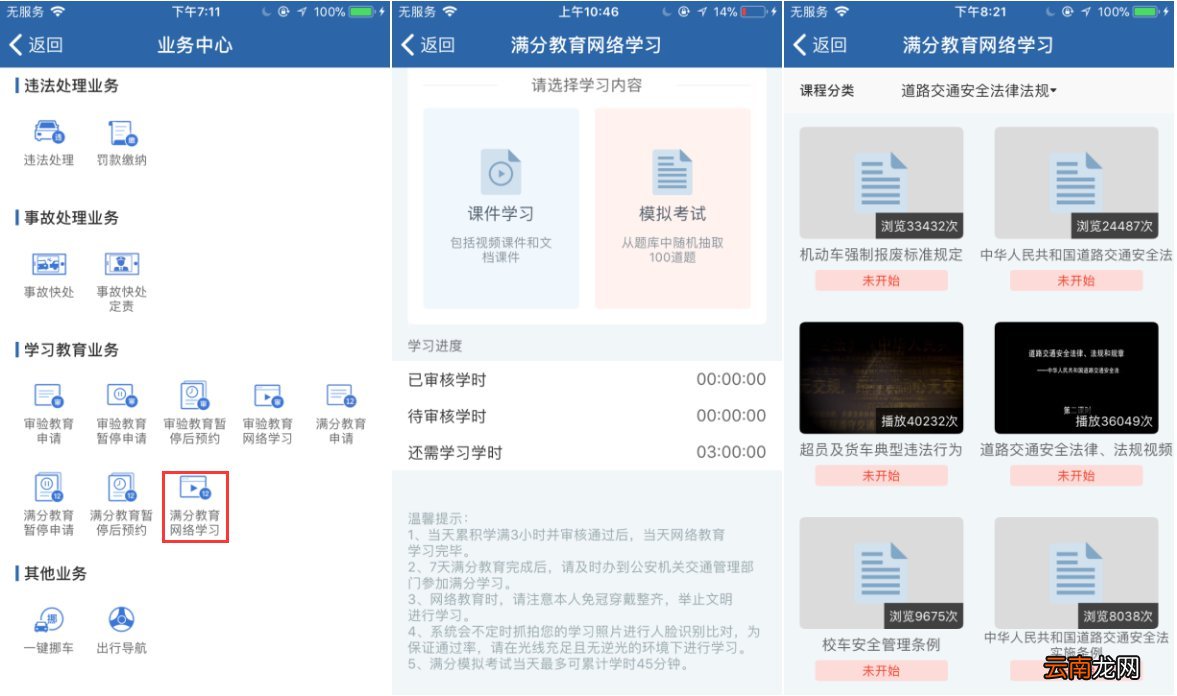Tap the 下午7:11 clock in status bar
This screenshot has width=1177, height=696.
196,12
